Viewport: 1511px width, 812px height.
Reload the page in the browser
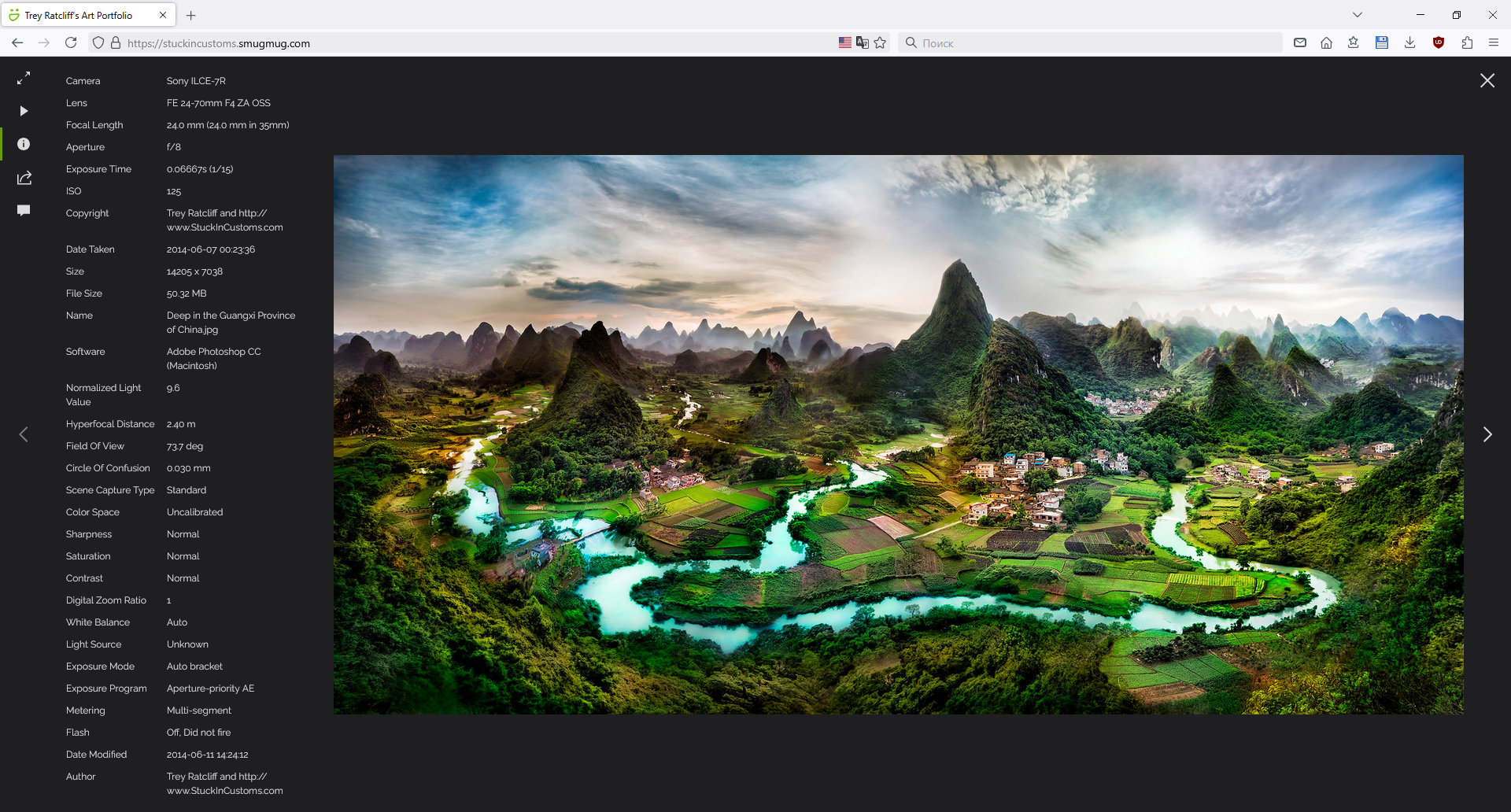click(x=71, y=42)
